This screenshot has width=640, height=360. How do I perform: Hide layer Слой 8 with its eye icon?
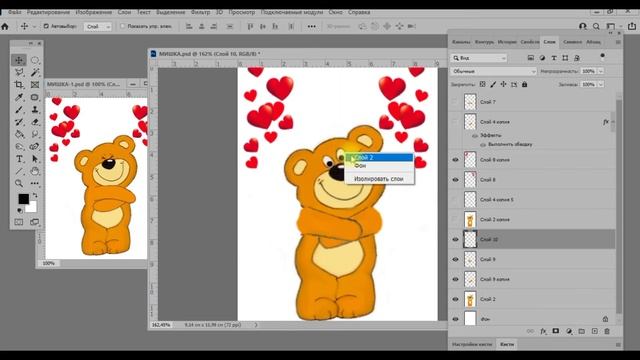click(456, 180)
